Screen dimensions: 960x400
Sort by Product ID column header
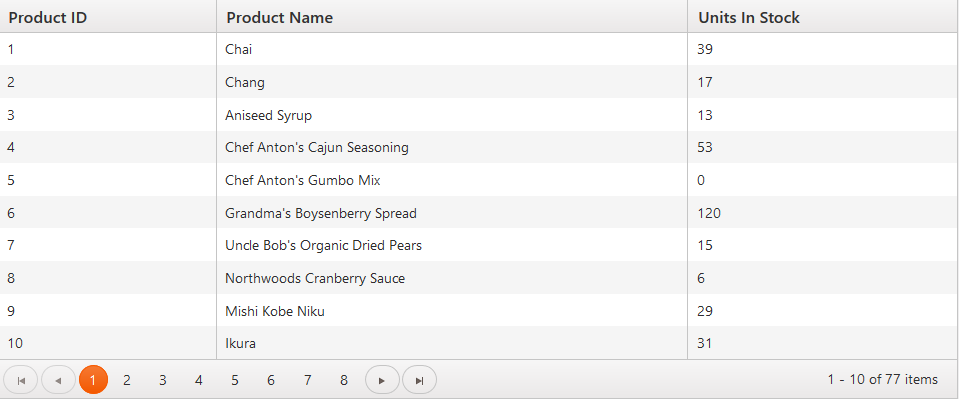(x=48, y=17)
